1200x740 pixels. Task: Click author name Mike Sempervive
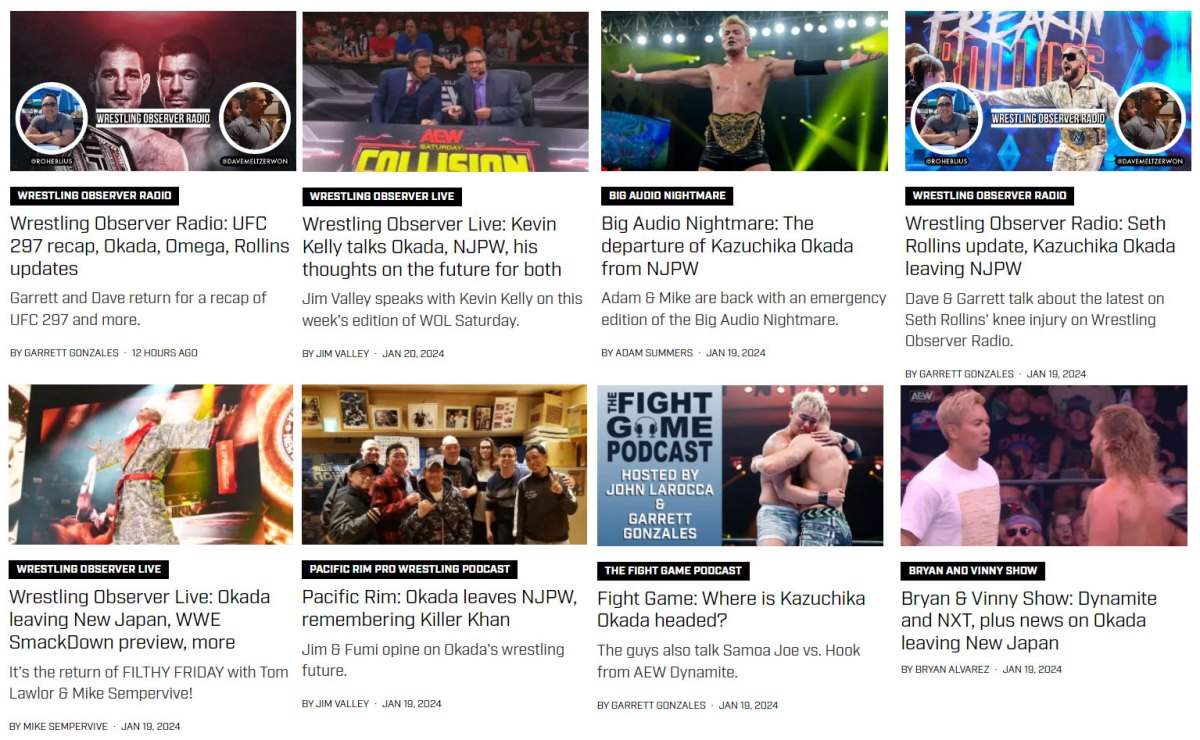(x=65, y=726)
